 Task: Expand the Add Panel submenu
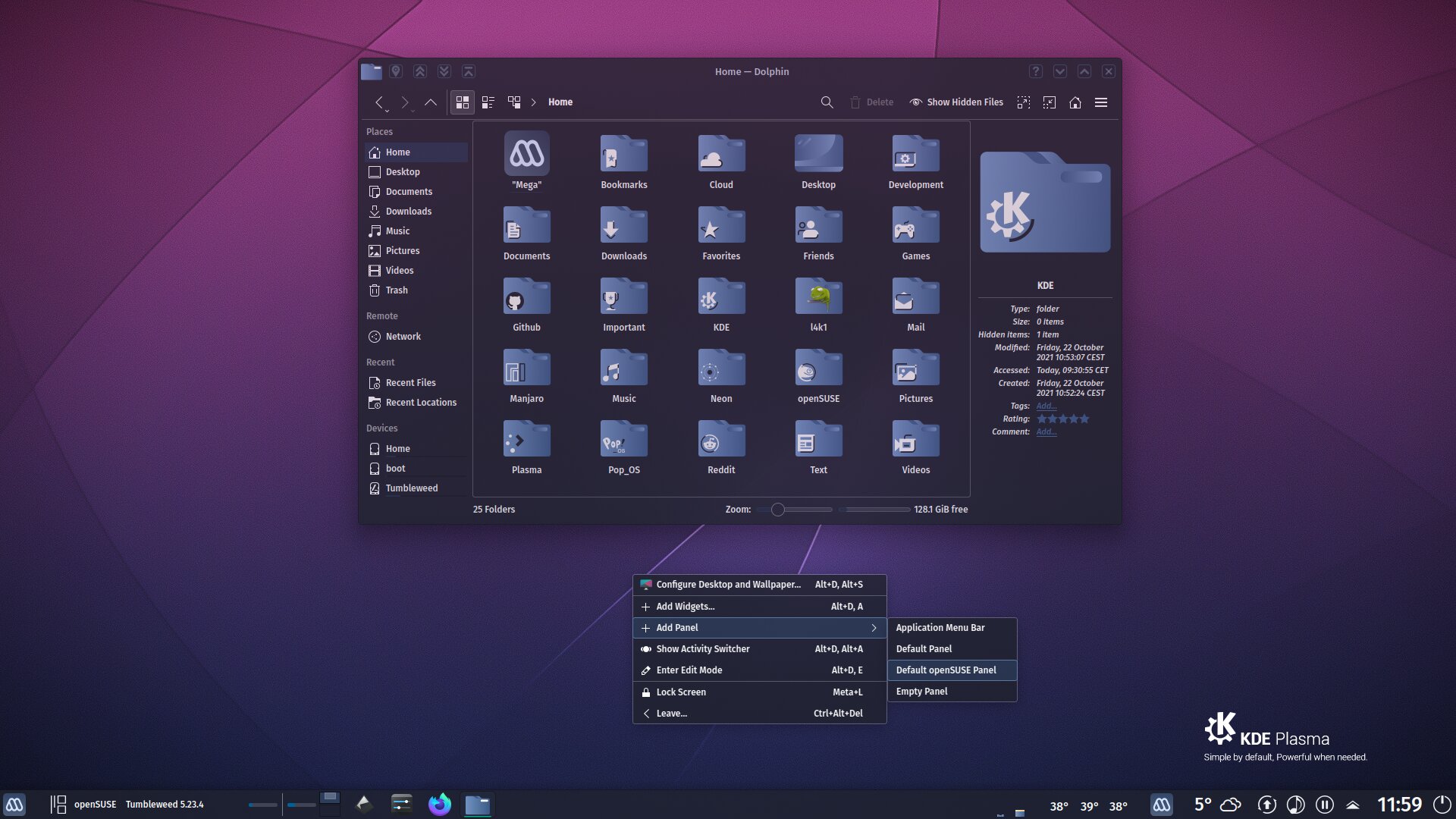pyautogui.click(x=759, y=628)
